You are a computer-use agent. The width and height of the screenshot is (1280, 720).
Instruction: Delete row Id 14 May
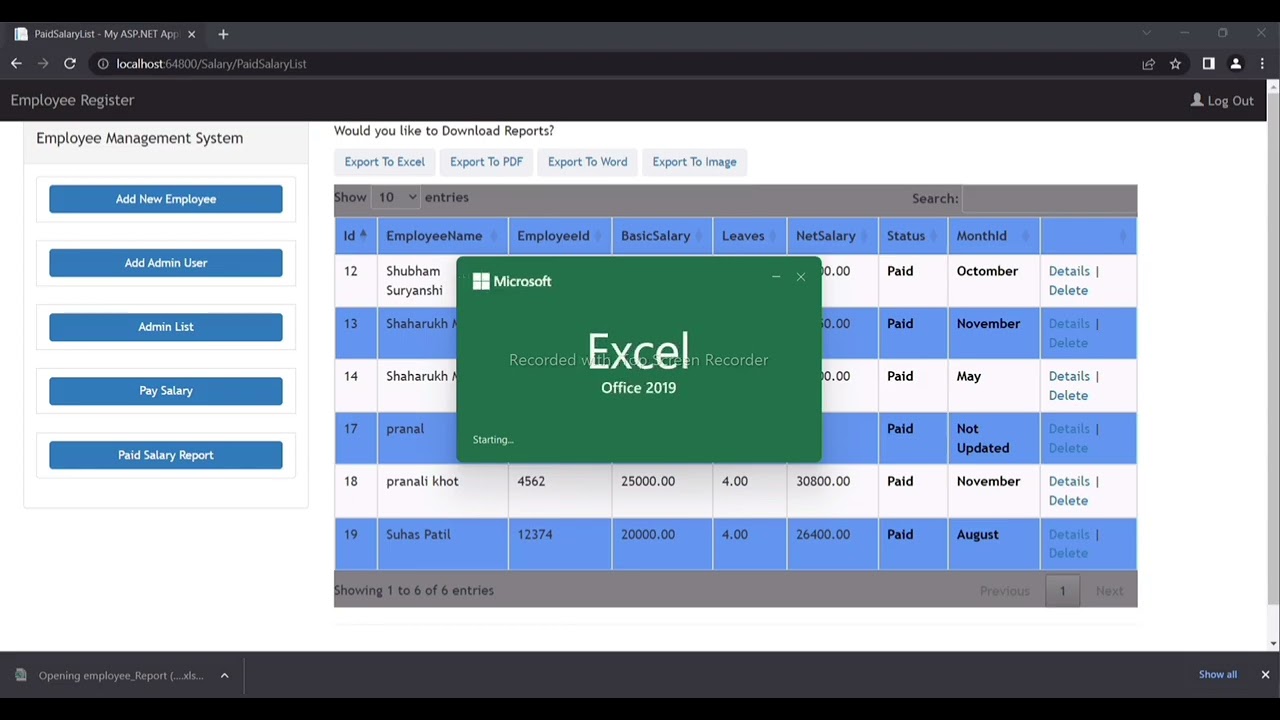pyautogui.click(x=1068, y=395)
